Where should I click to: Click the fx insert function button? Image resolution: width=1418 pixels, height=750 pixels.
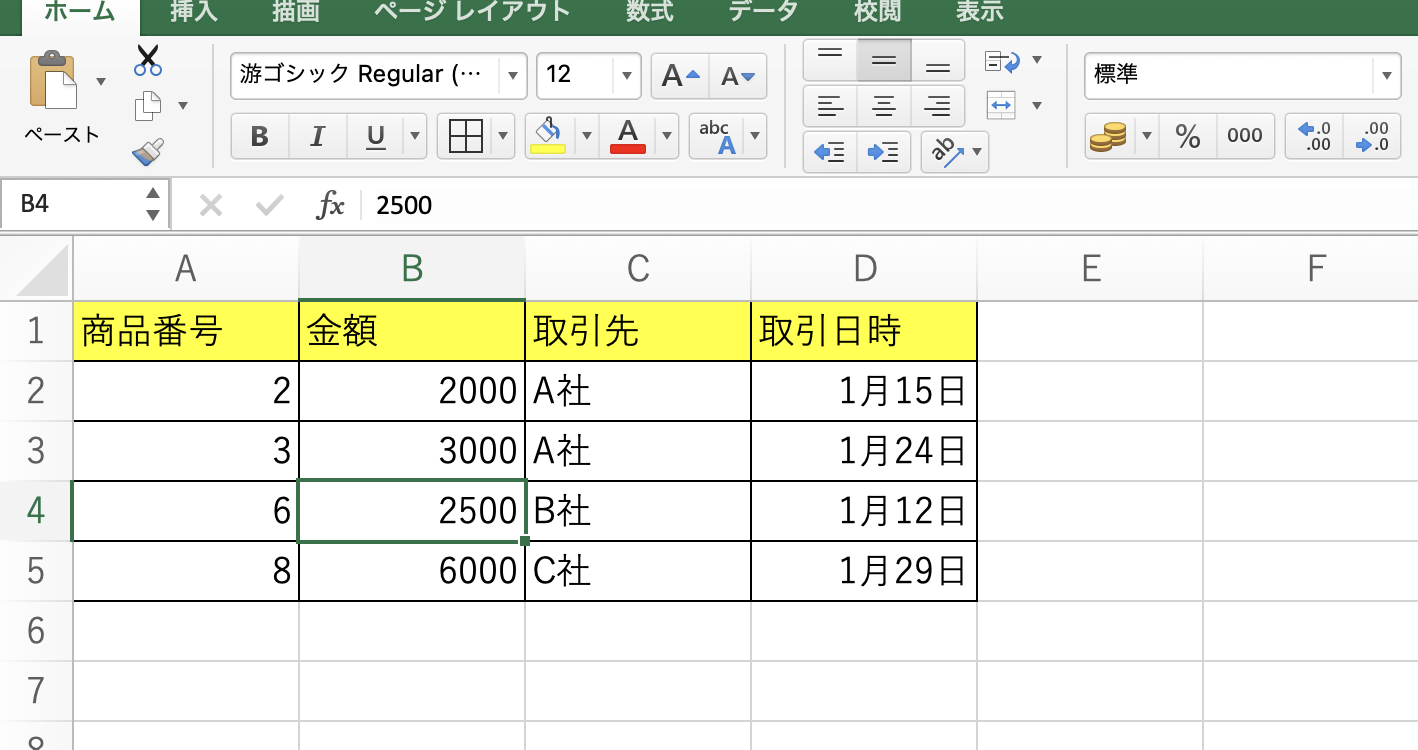pyautogui.click(x=330, y=205)
